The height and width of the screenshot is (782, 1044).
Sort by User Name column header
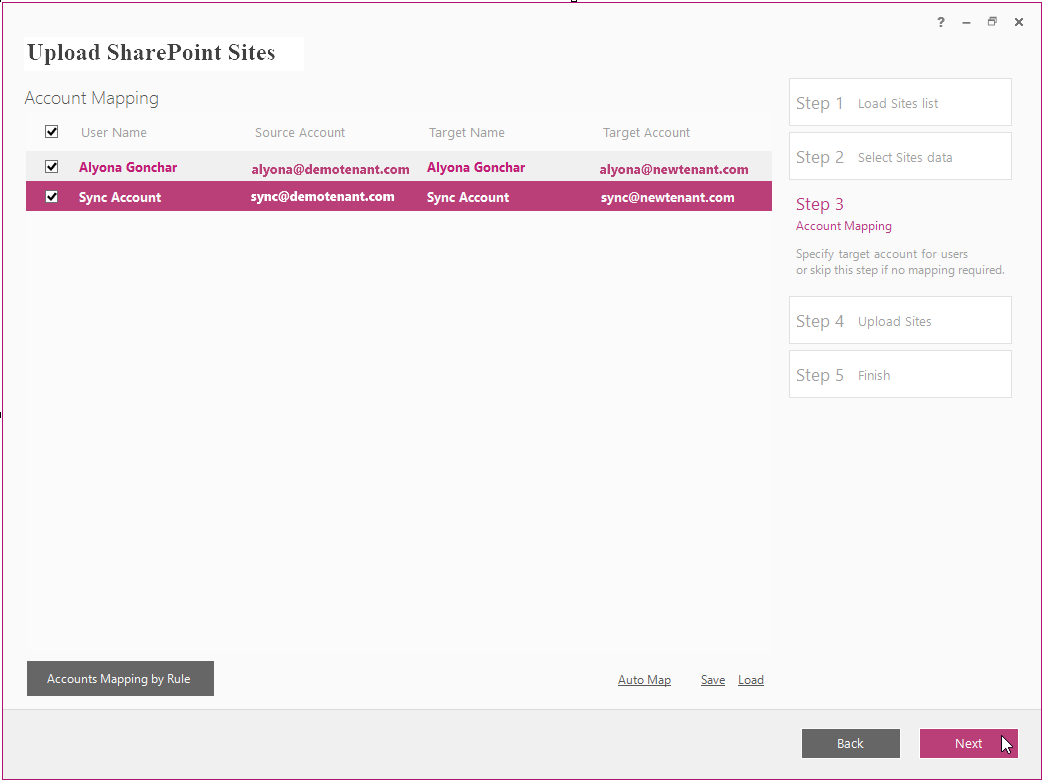coord(114,133)
